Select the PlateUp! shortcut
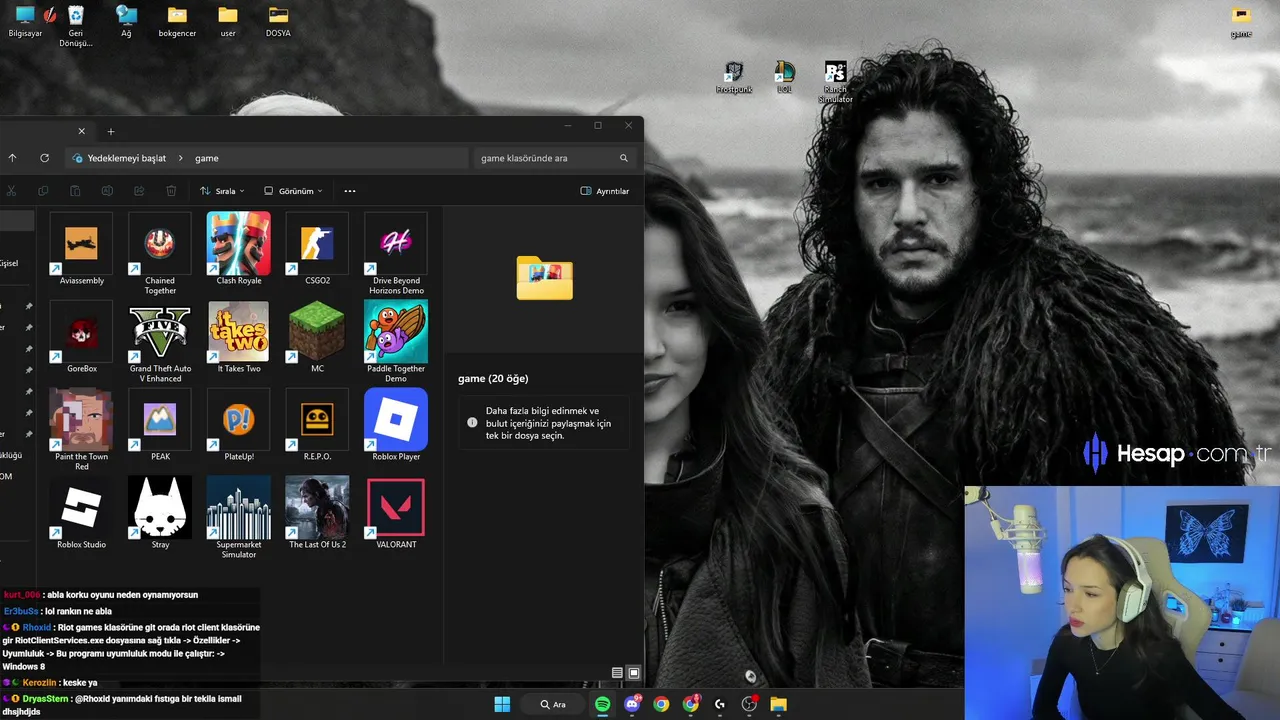The height and width of the screenshot is (720, 1280). click(239, 425)
